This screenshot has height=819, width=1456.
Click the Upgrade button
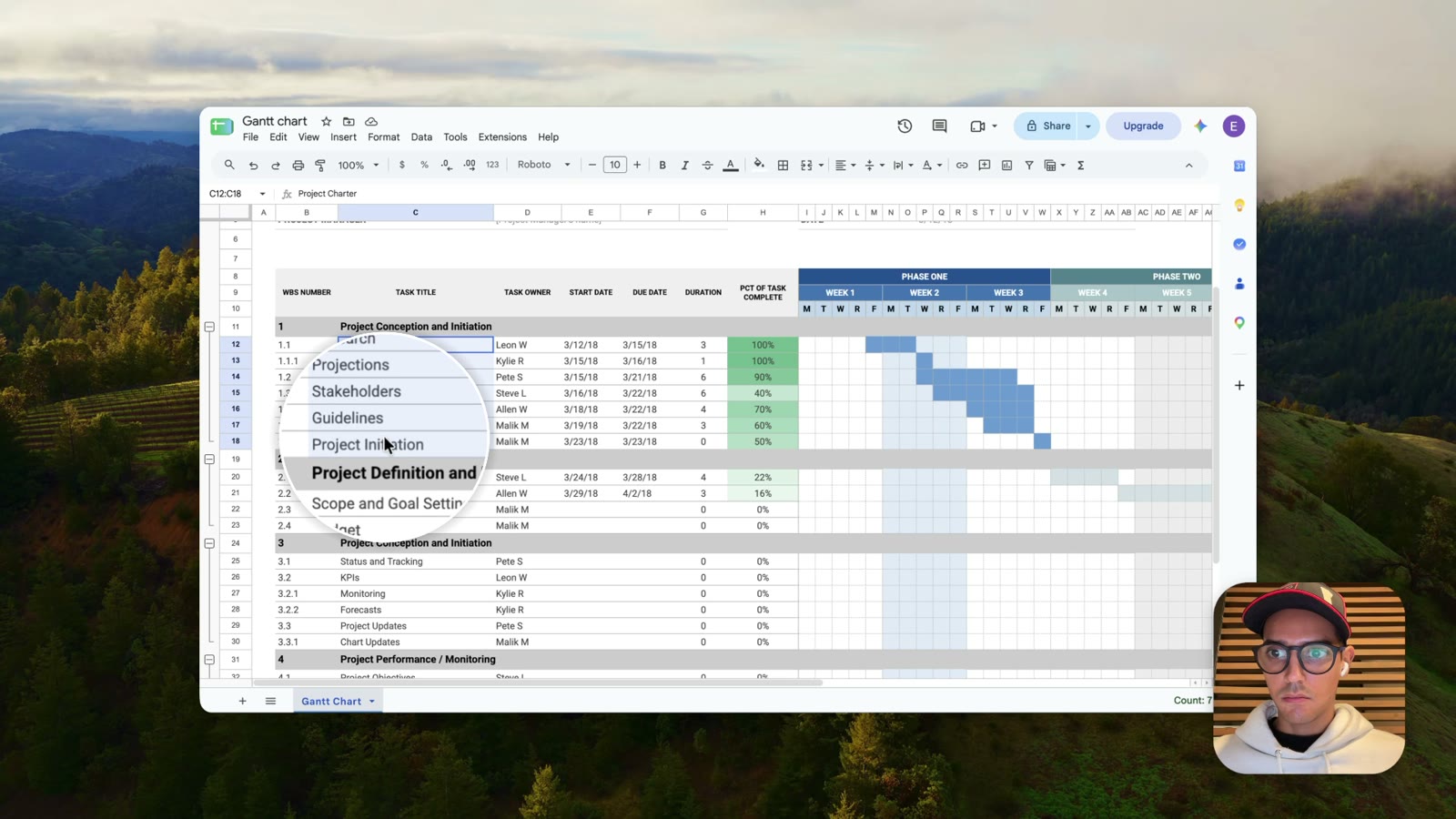click(1143, 126)
